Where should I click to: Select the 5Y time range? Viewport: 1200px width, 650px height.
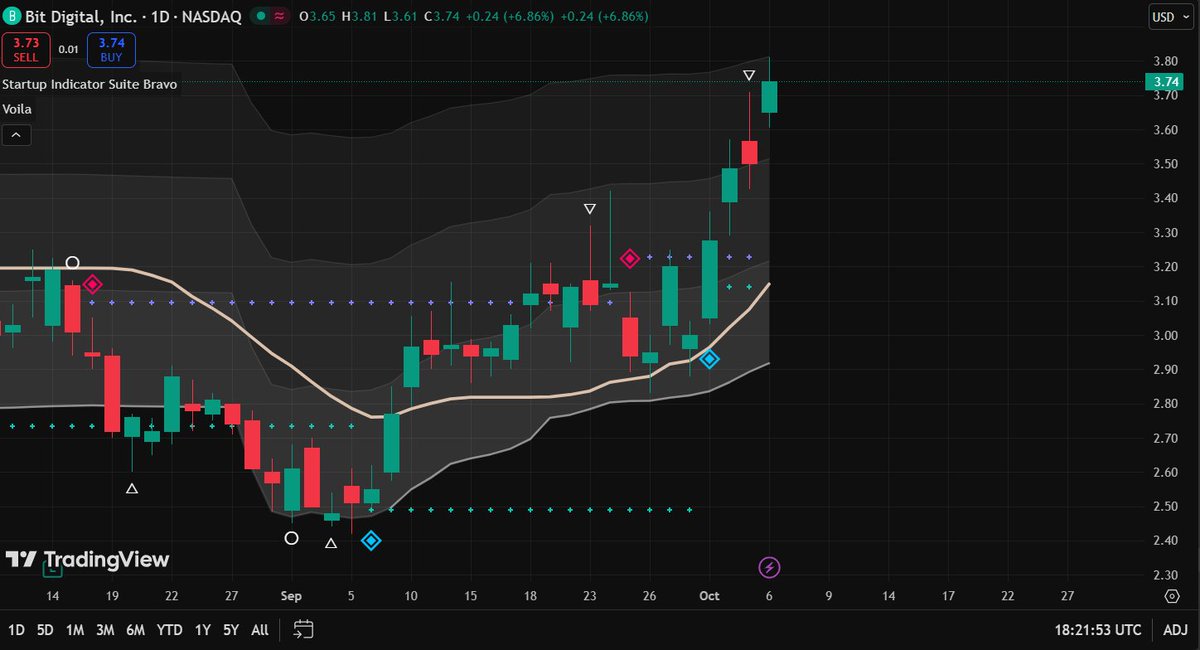click(x=231, y=630)
